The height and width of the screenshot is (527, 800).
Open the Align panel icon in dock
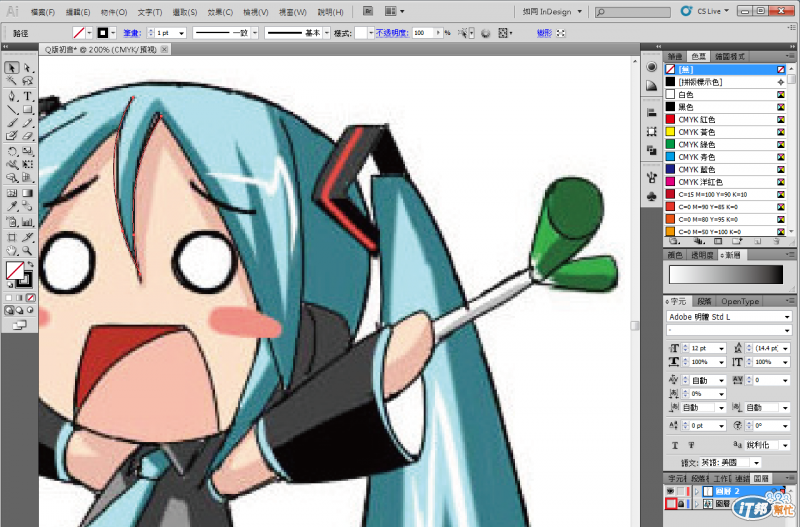point(652,113)
